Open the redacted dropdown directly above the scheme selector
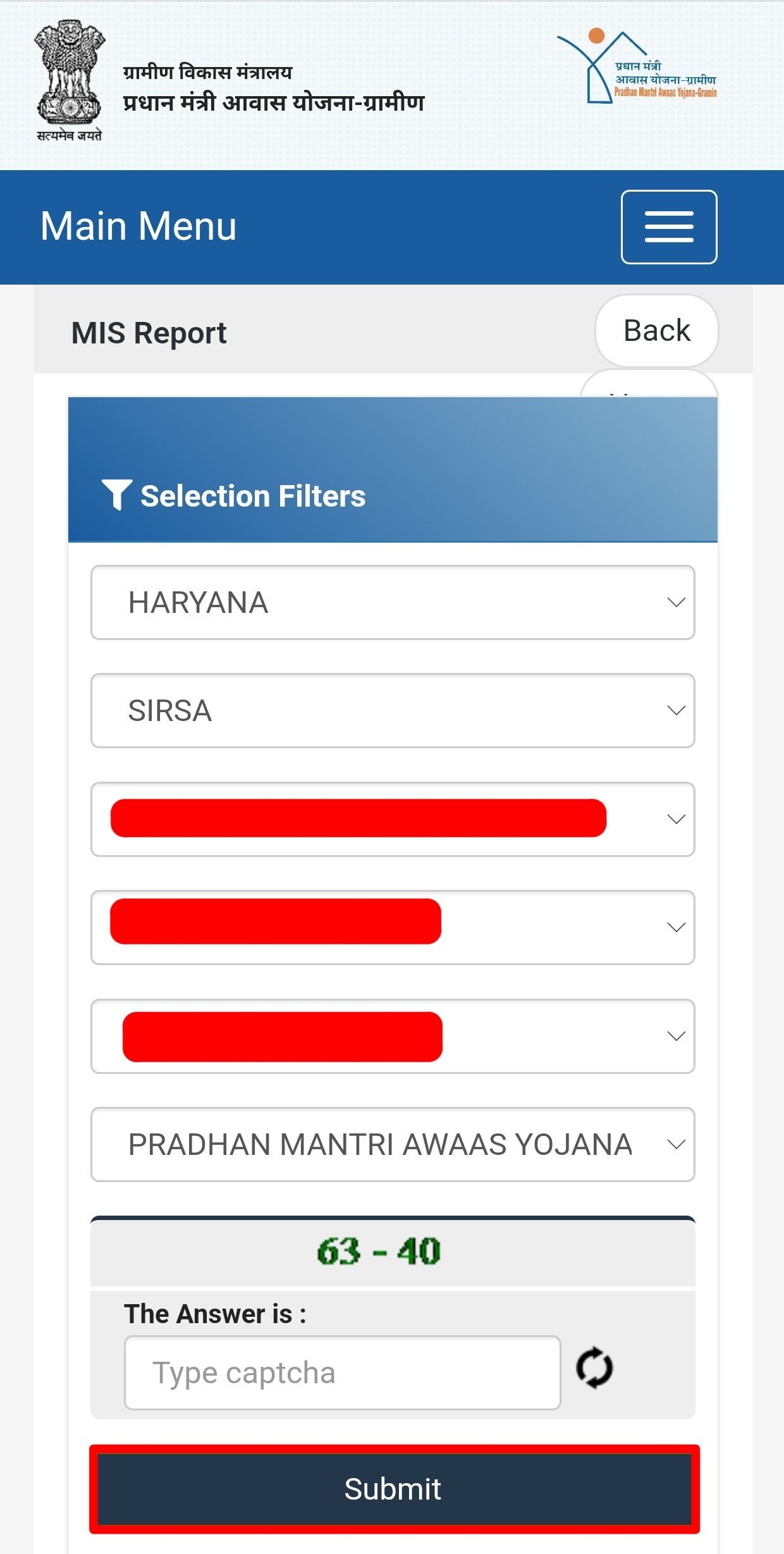The height and width of the screenshot is (1554, 784). (393, 1036)
